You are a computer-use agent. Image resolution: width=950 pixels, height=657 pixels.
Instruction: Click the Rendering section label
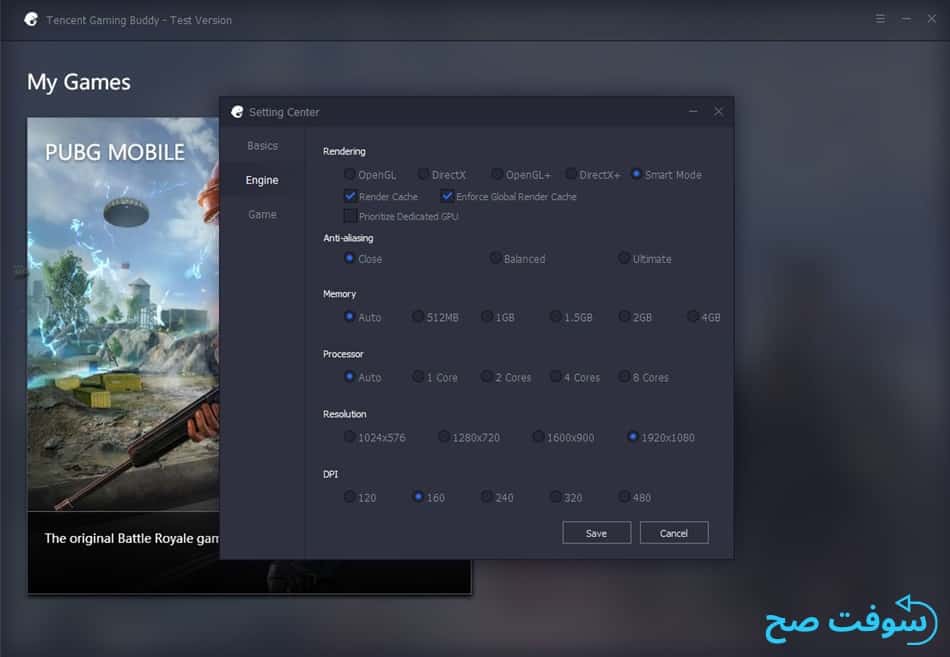(x=344, y=151)
